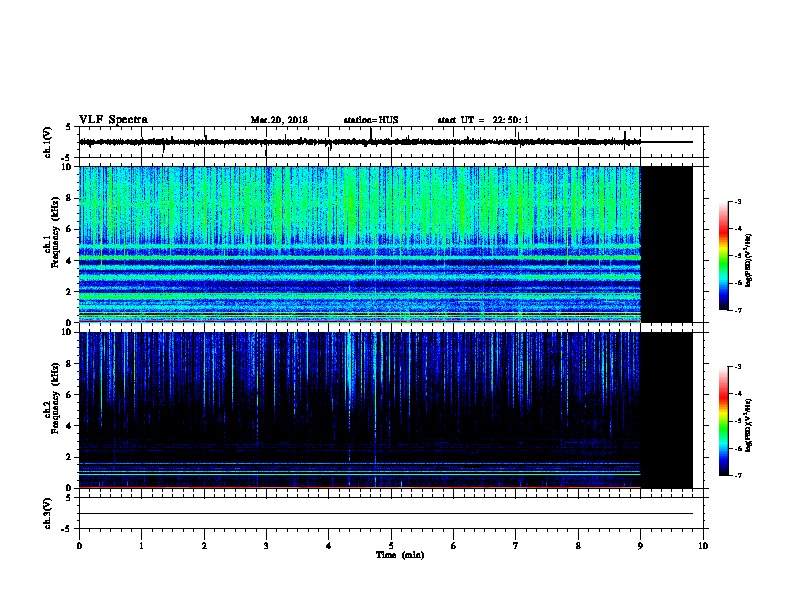The image size is (792, 612).
Task: Click the ch.1 "Frequency (kHz)" axis label
Action: [x=55, y=233]
